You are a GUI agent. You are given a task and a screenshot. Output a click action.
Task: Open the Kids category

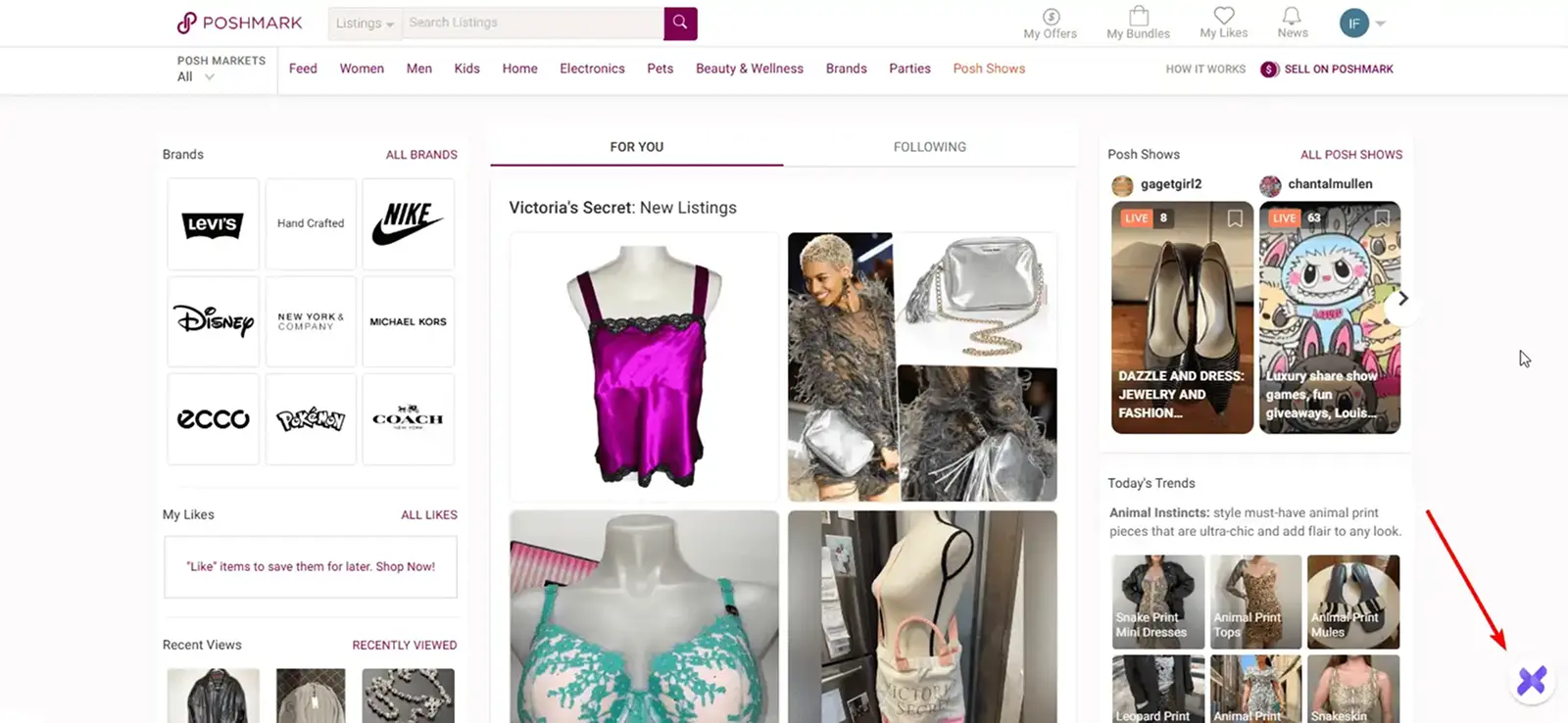click(467, 69)
